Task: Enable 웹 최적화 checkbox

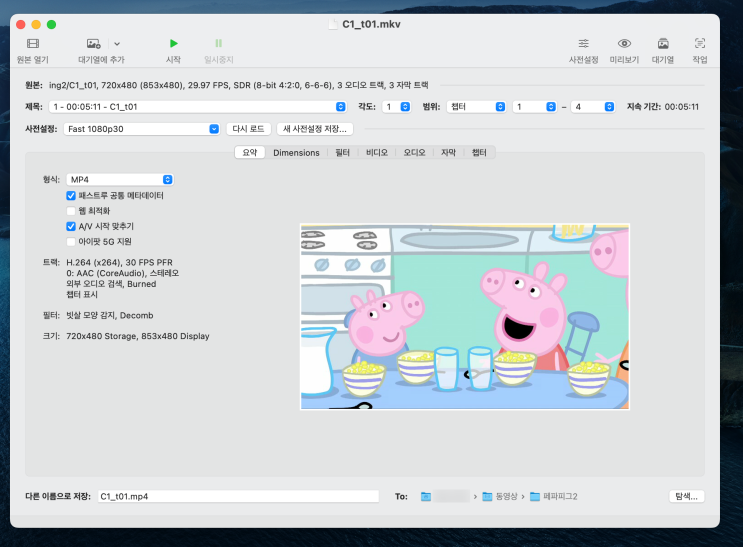Action: pyautogui.click(x=71, y=211)
